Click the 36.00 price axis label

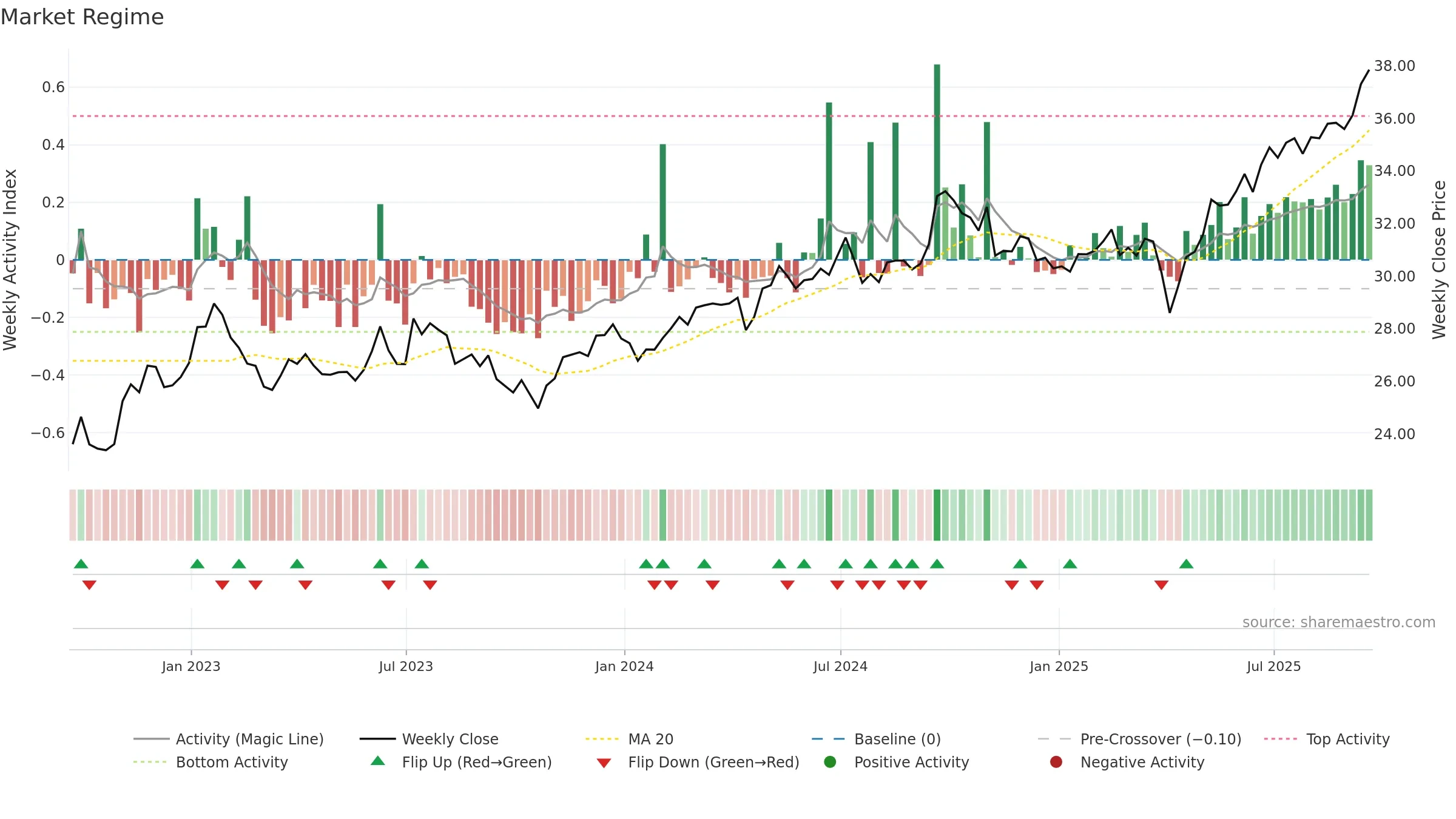[1394, 118]
